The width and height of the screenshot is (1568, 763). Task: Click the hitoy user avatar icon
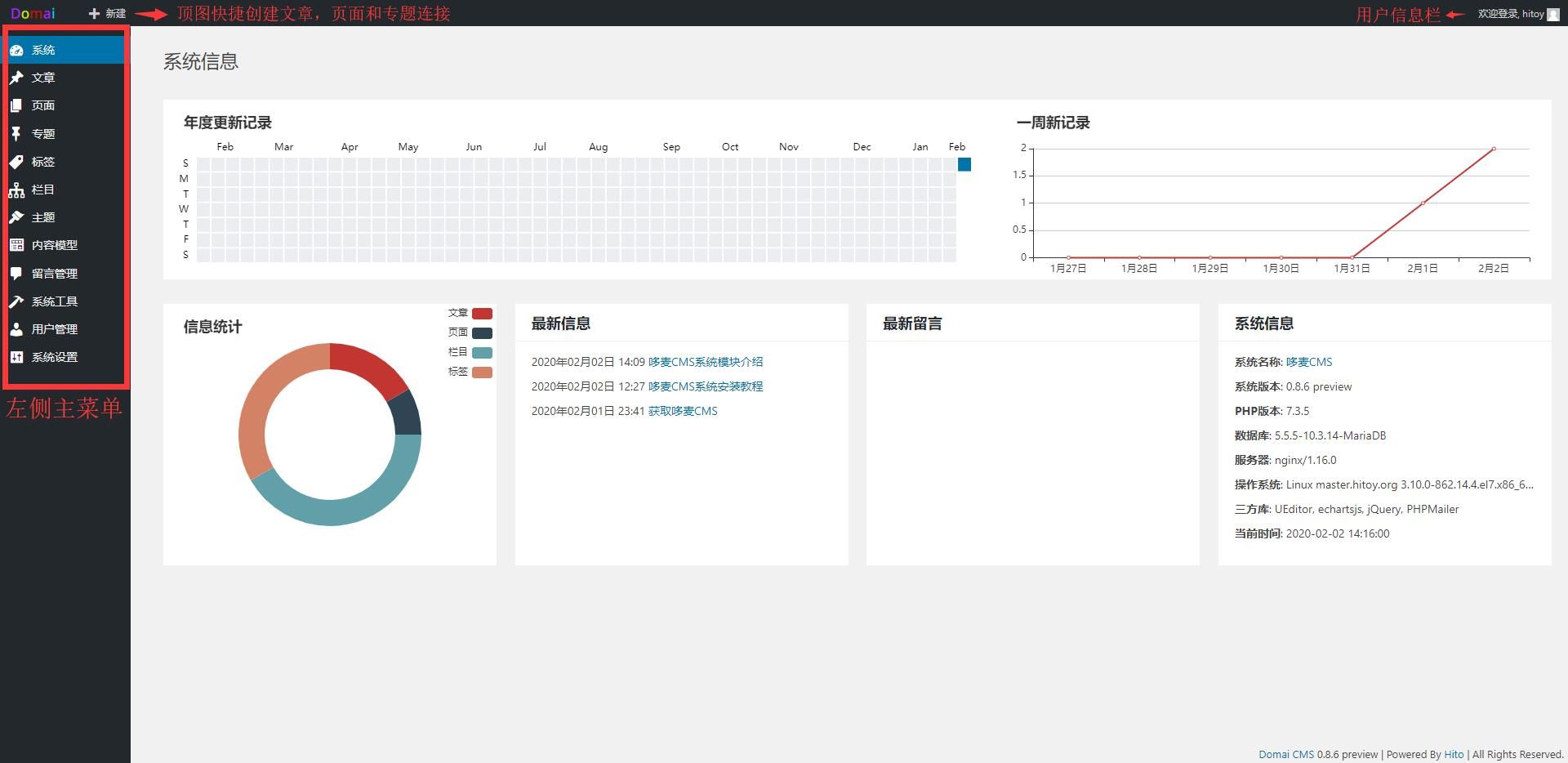pos(1553,14)
